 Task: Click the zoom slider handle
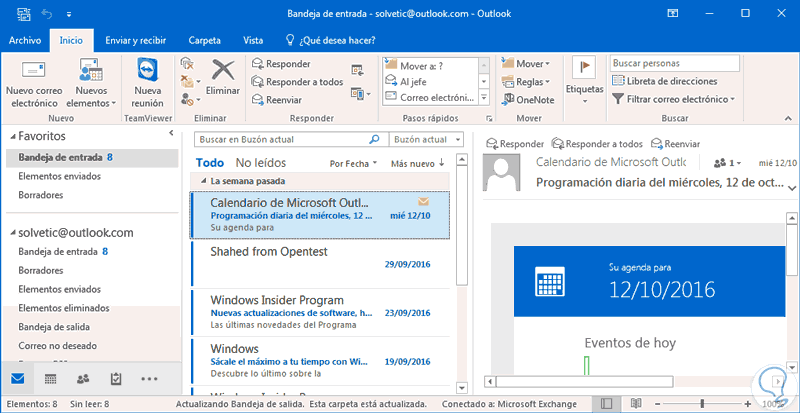click(x=702, y=404)
